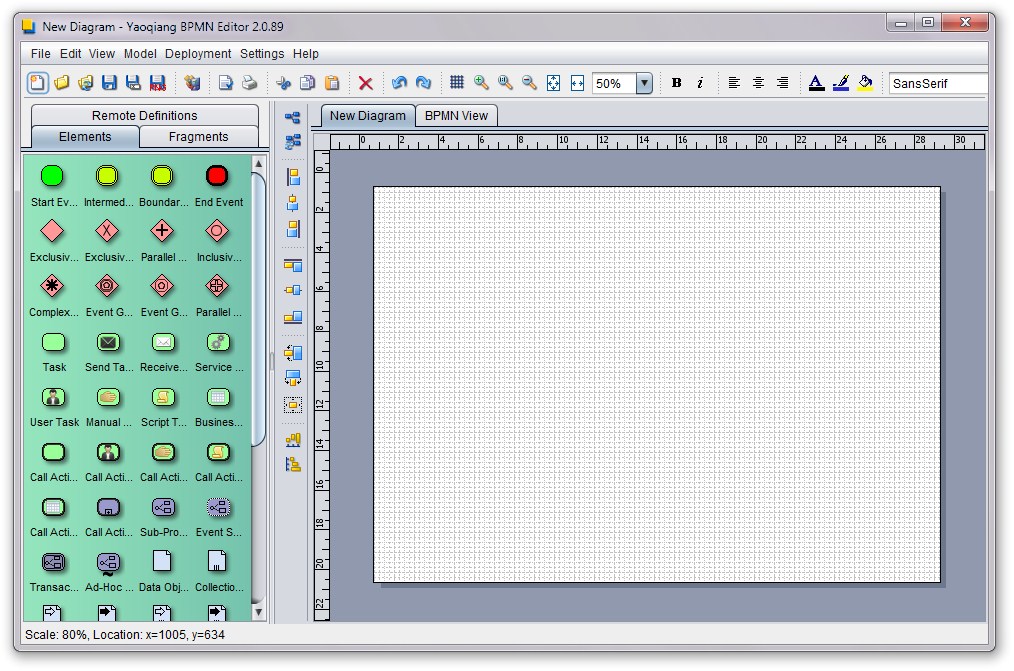Select the End Event element
Image resolution: width=1014 pixels, height=671 pixels.
pos(218,177)
